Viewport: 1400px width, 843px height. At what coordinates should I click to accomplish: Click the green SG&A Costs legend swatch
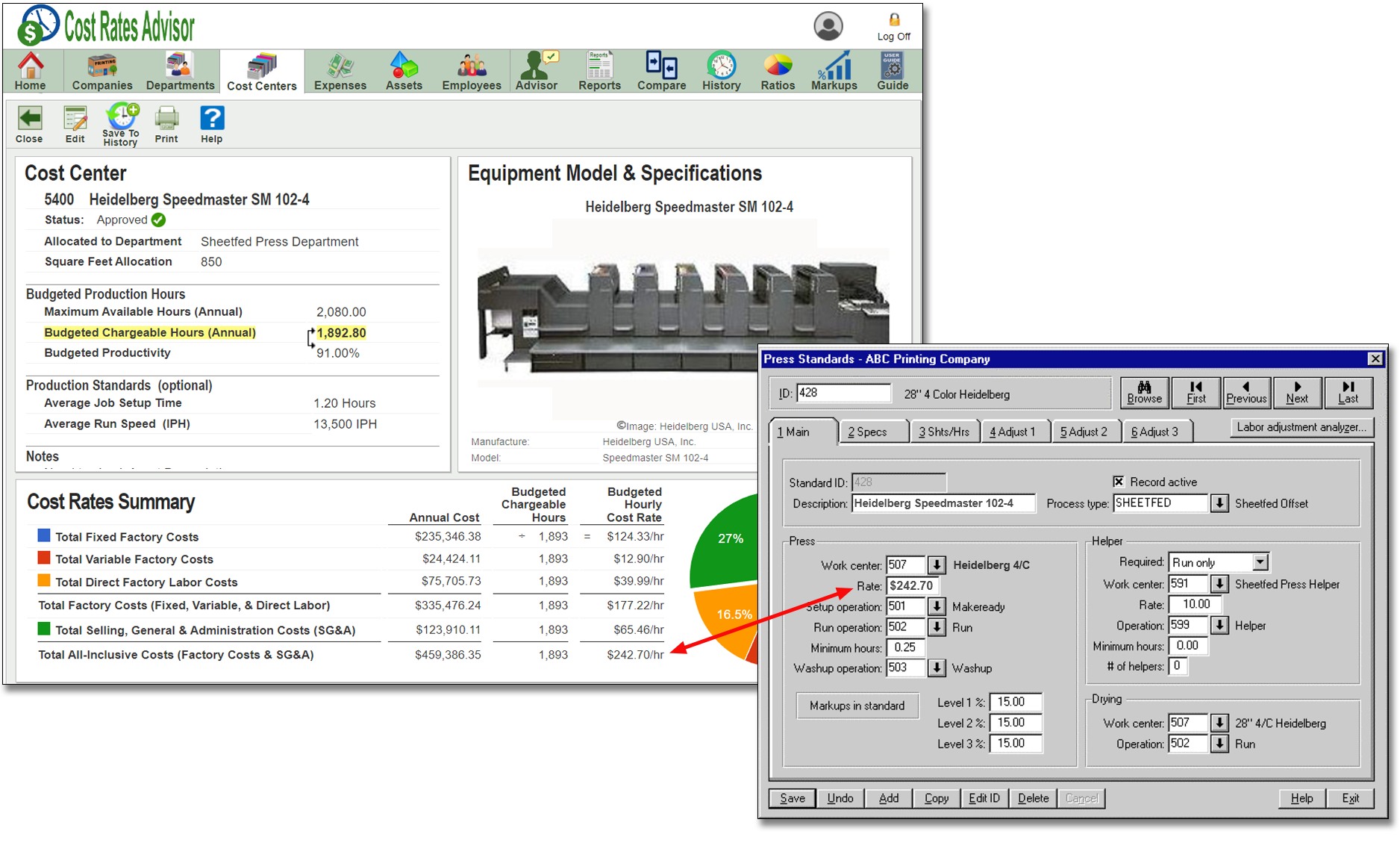pyautogui.click(x=44, y=629)
